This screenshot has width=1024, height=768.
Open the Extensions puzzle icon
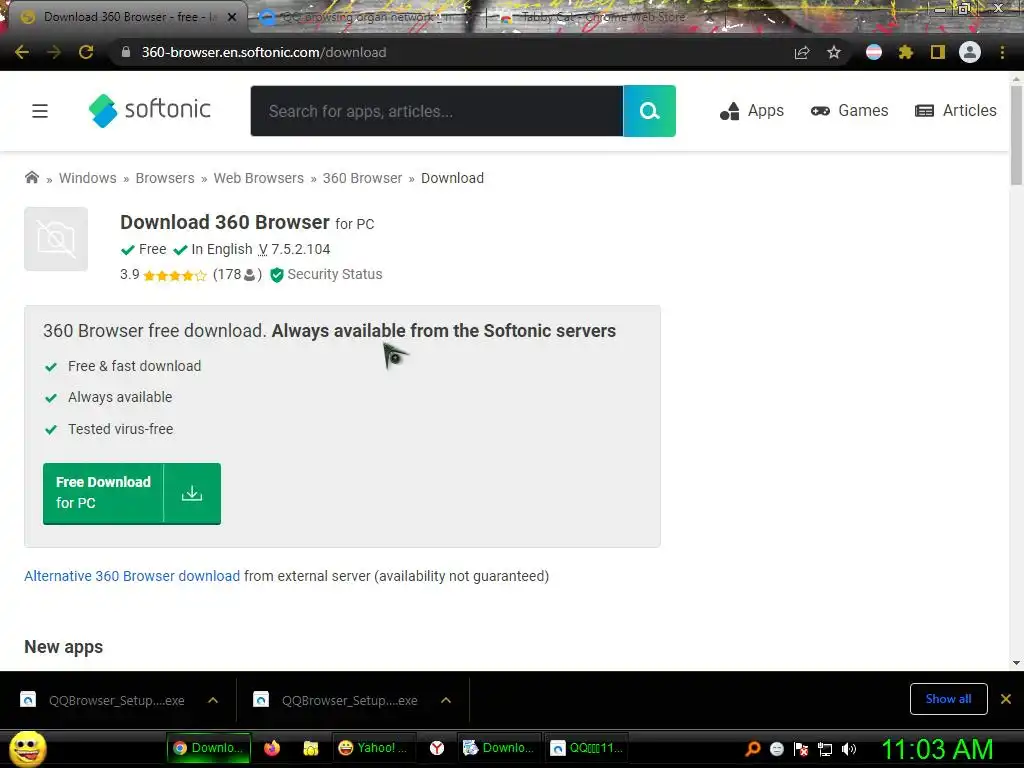(906, 52)
